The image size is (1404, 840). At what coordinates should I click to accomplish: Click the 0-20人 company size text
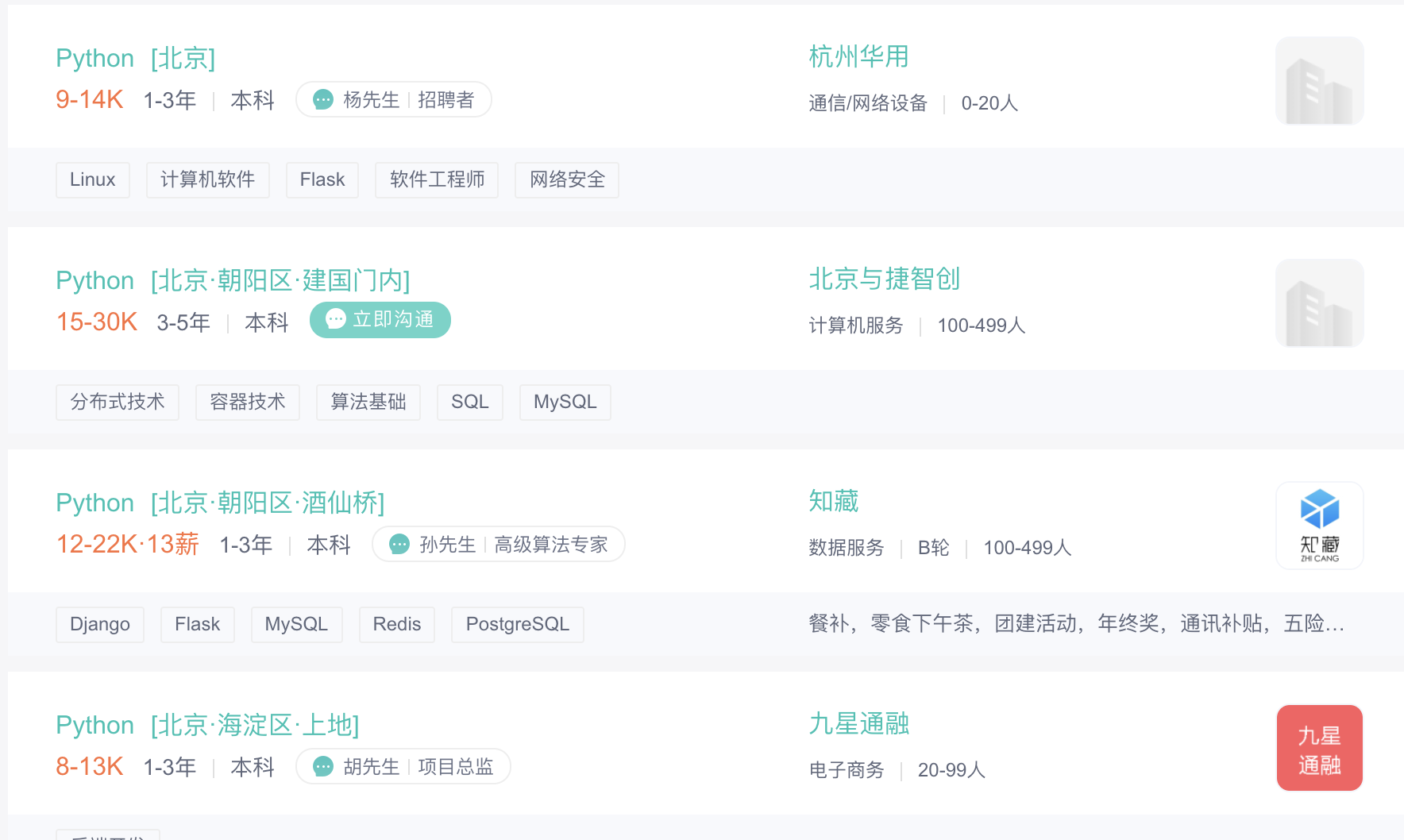click(989, 103)
